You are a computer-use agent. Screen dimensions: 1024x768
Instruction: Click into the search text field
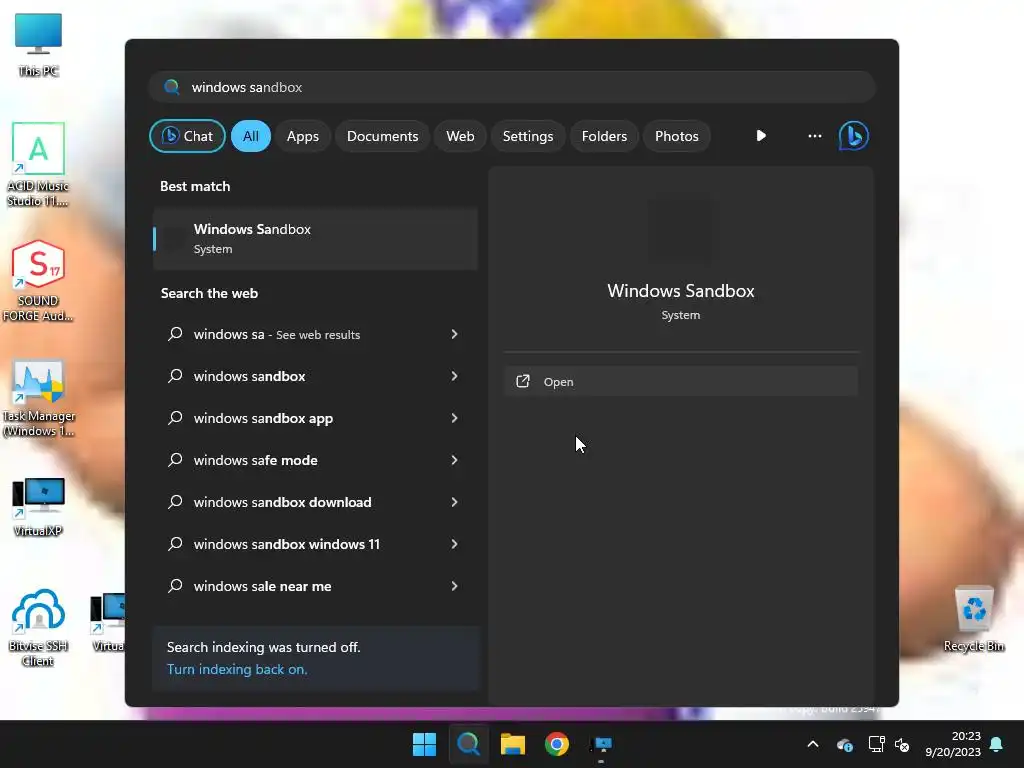pos(513,87)
